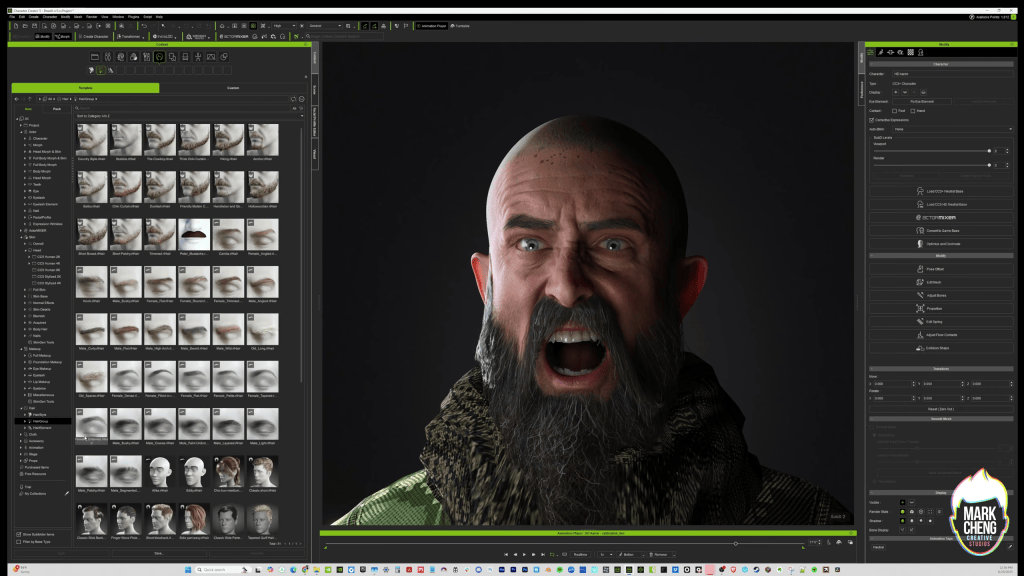This screenshot has width=1024, height=576.
Task: Toggle Contact Foot checkbox
Action: 894,111
